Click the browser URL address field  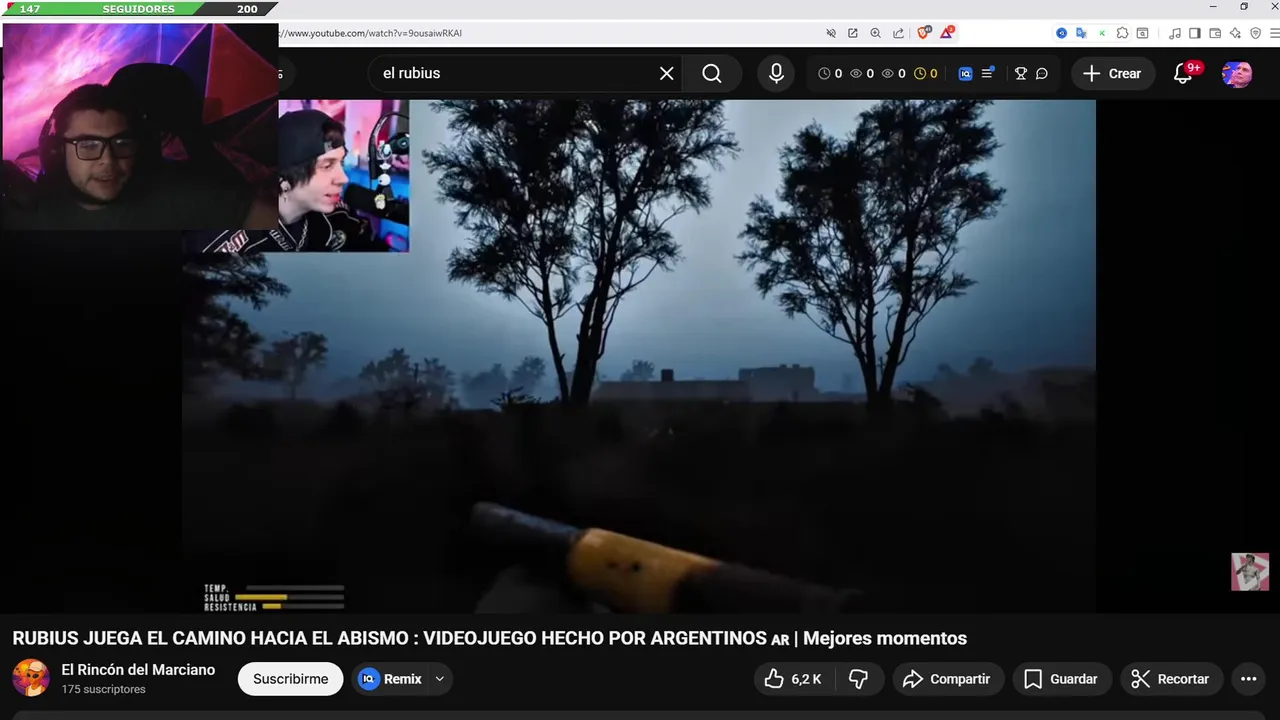point(550,33)
